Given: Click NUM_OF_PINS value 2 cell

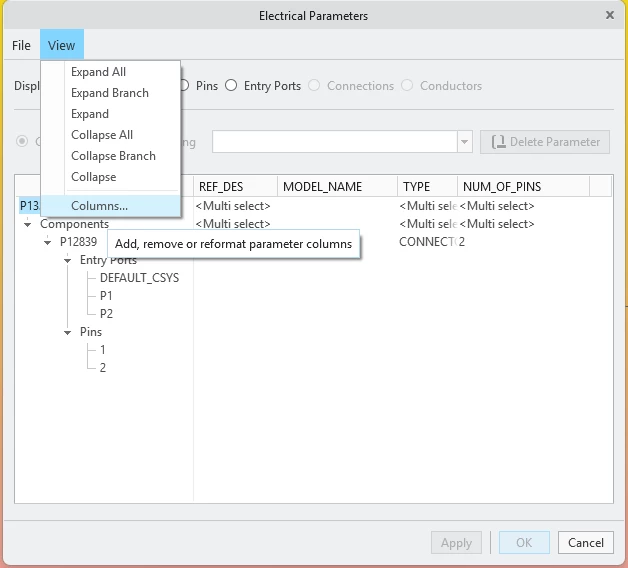Looking at the screenshot, I should pos(462,242).
